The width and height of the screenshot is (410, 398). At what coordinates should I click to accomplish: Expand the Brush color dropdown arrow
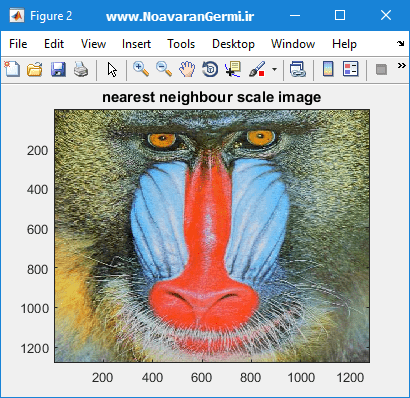click(274, 69)
